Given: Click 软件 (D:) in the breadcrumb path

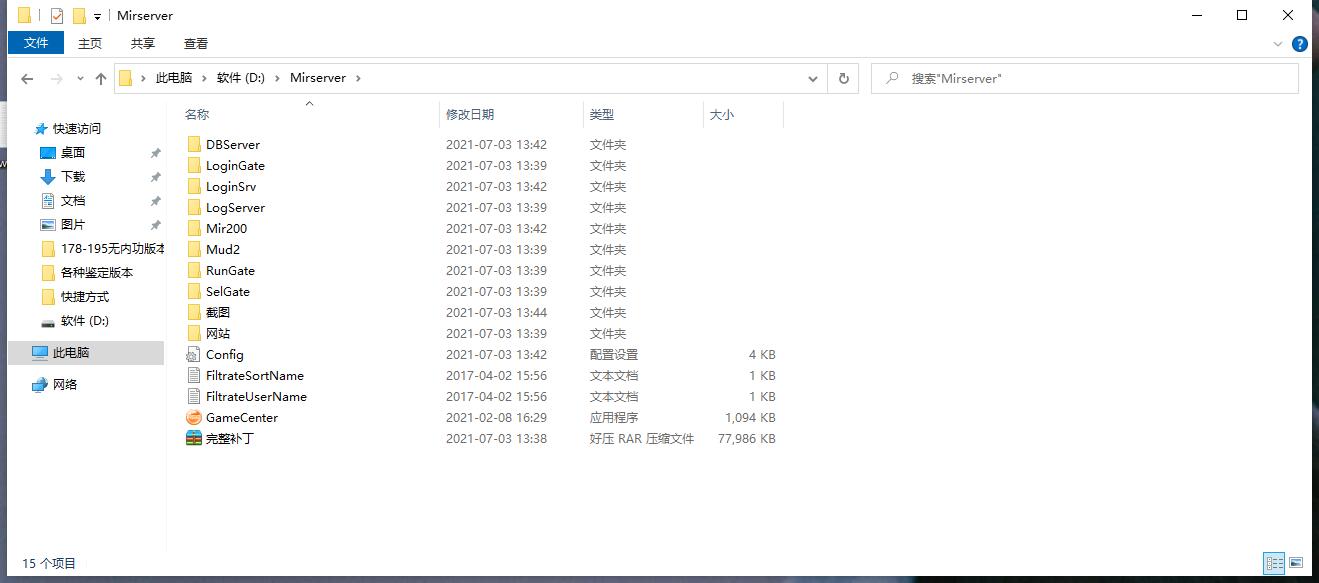Looking at the screenshot, I should pyautogui.click(x=241, y=78).
